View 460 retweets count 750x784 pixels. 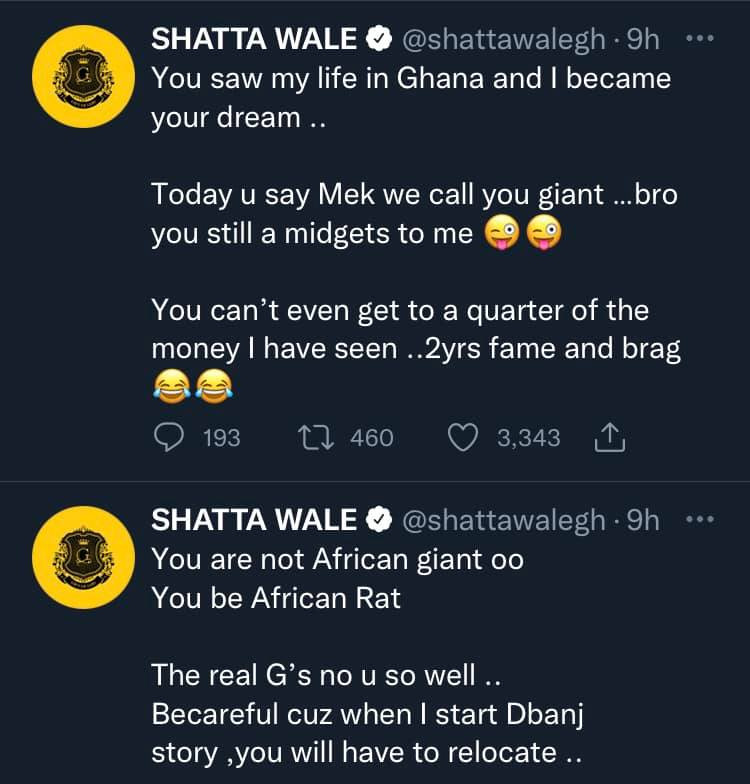click(x=372, y=438)
